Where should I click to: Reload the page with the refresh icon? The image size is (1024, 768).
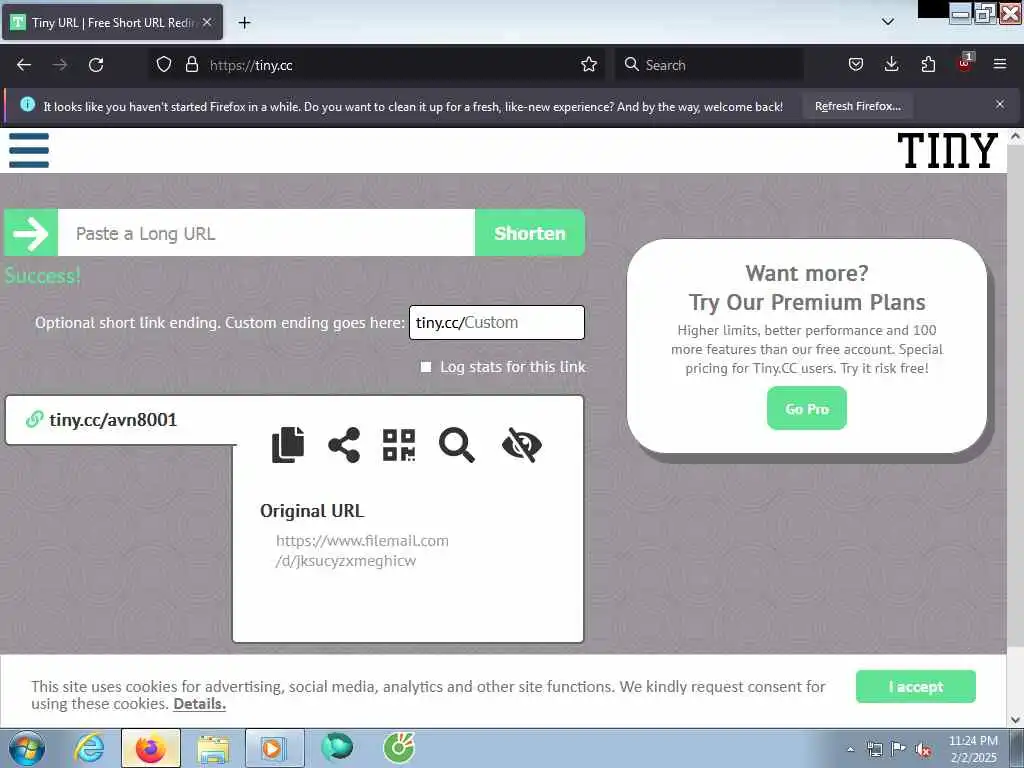point(96,65)
